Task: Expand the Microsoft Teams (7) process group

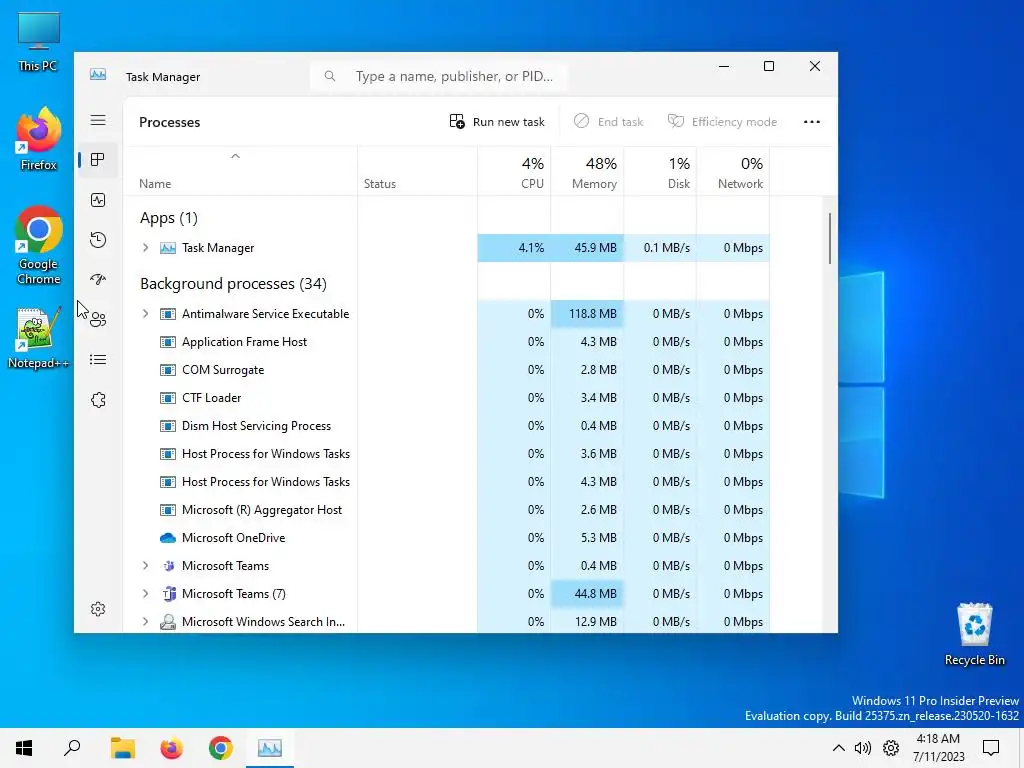Action: pyautogui.click(x=146, y=594)
